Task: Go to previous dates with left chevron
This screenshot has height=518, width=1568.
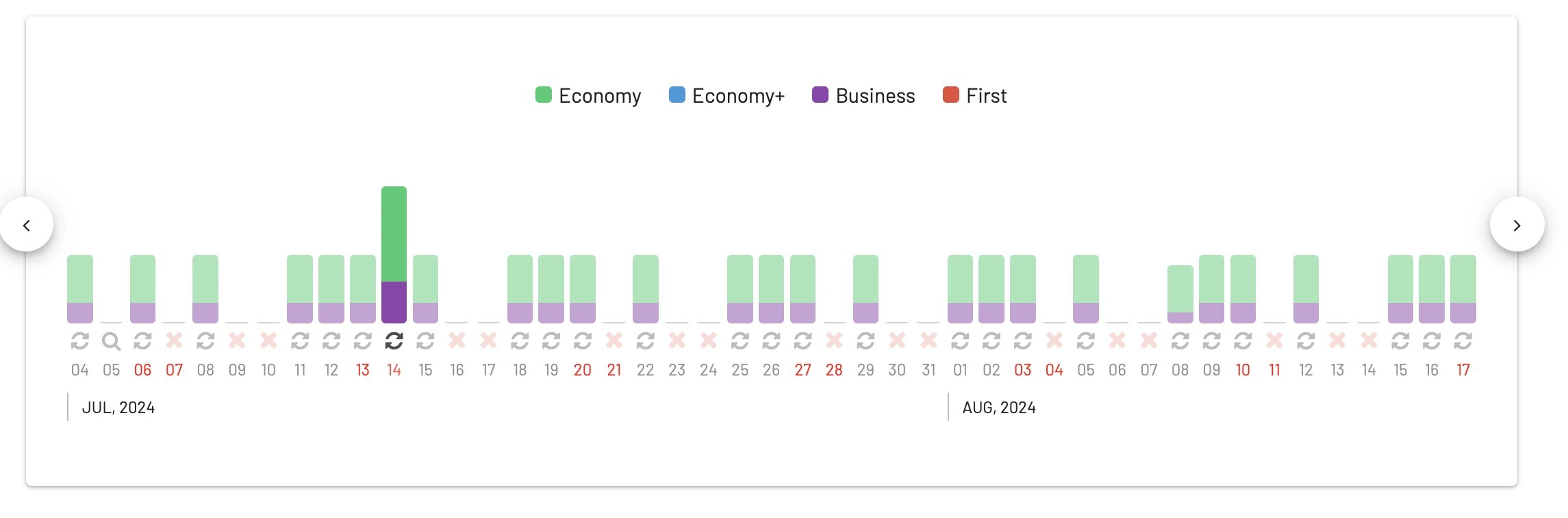Action: pos(27,225)
